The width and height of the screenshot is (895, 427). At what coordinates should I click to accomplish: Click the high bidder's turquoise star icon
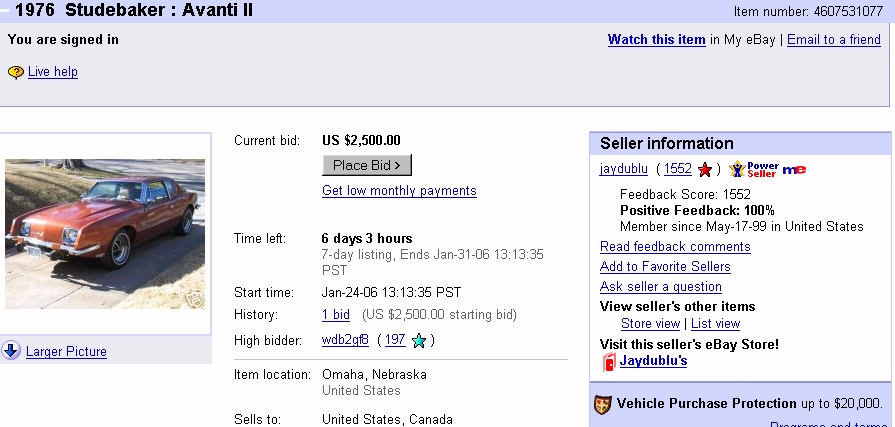pos(419,341)
